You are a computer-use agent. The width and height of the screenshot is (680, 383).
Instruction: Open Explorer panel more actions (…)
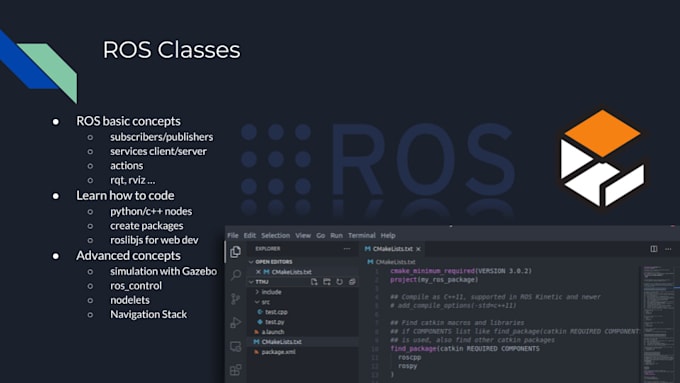tap(347, 249)
